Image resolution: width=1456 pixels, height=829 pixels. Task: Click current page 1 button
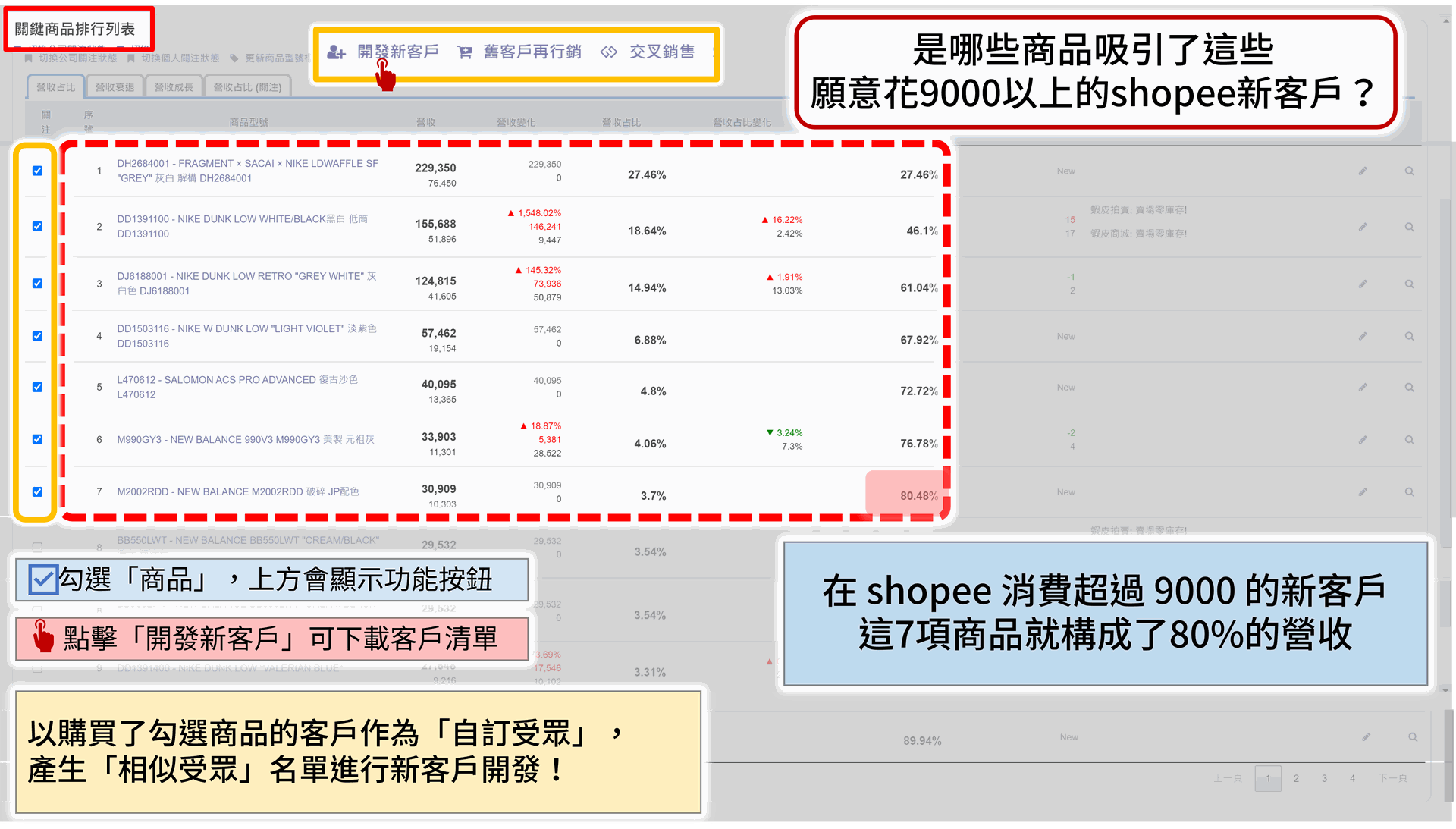tap(1268, 778)
